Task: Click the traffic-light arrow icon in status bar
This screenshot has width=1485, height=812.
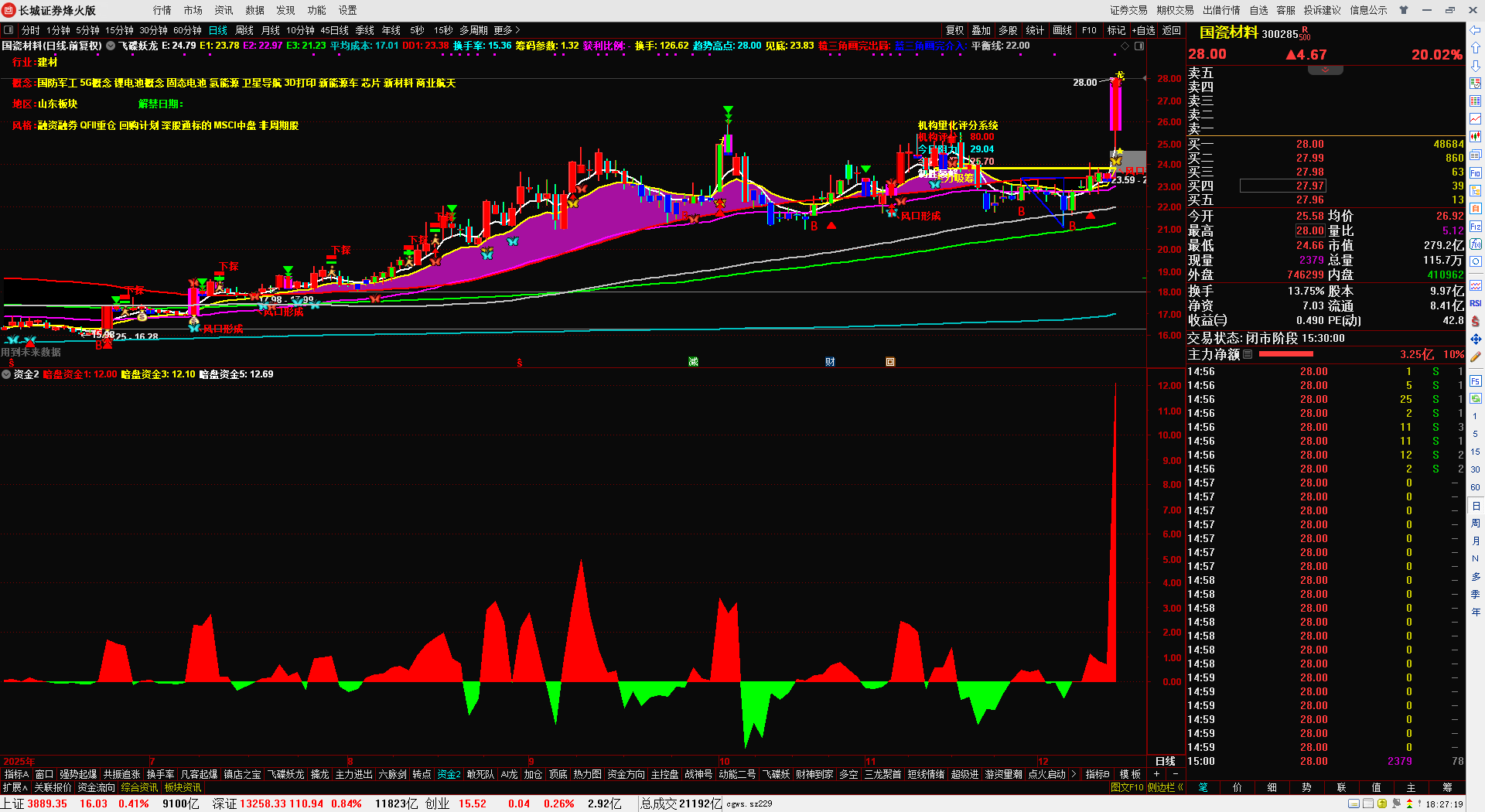Action: (x=1409, y=803)
